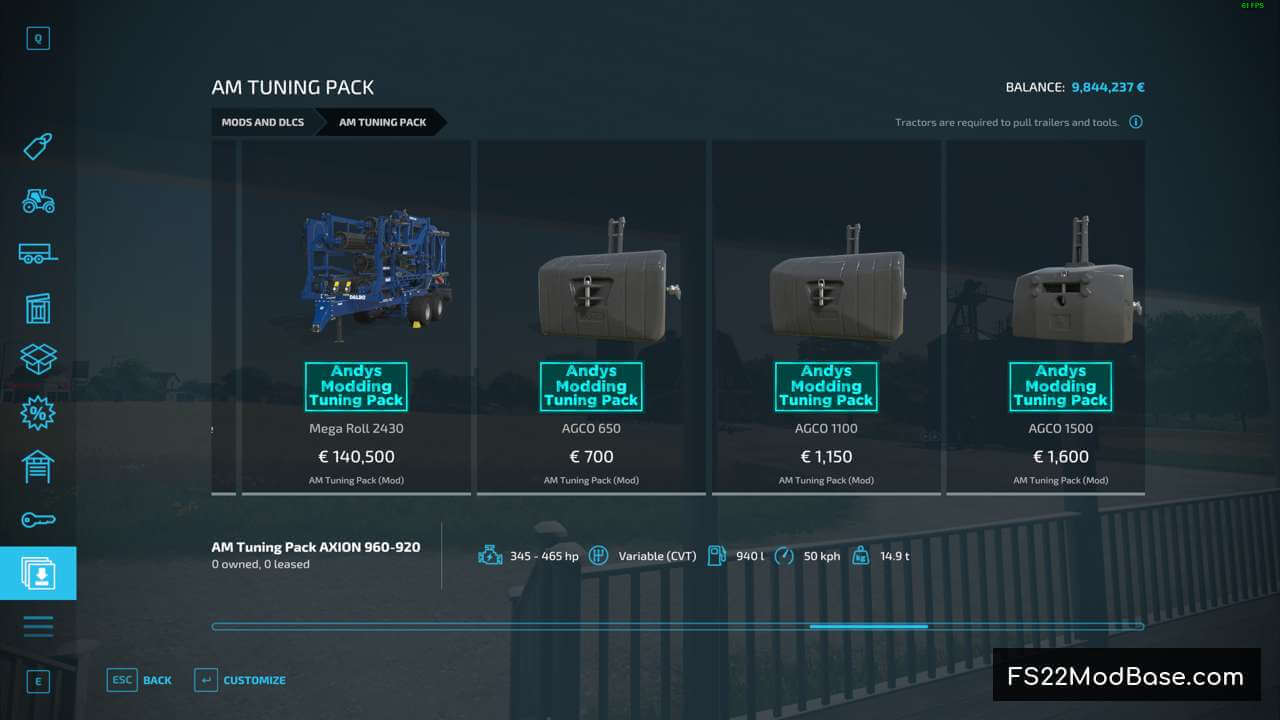Select the key leasing category icon
Image resolution: width=1280 pixels, height=720 pixels.
click(x=38, y=519)
